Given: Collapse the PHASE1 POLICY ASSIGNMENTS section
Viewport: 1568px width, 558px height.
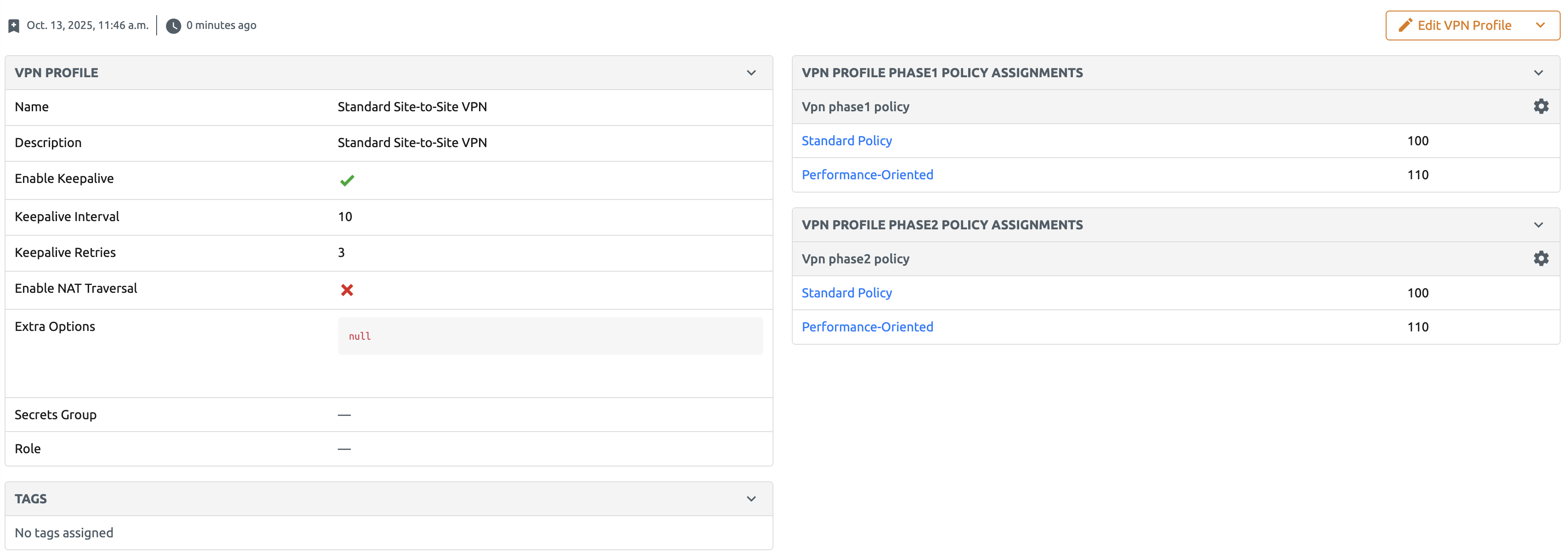Looking at the screenshot, I should click(x=1540, y=72).
